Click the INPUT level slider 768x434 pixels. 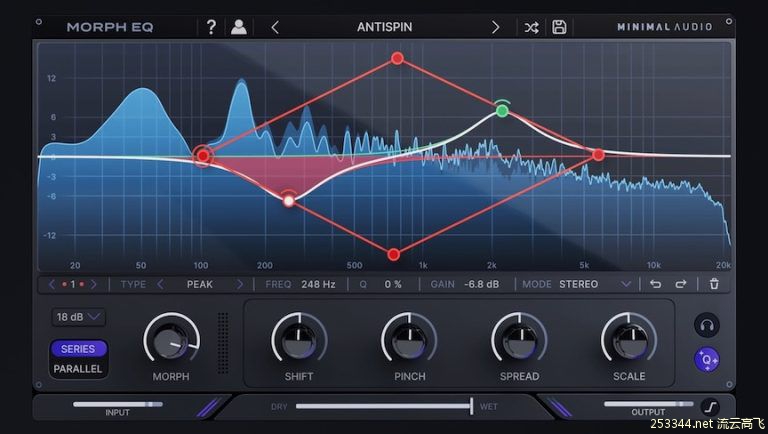click(118, 404)
